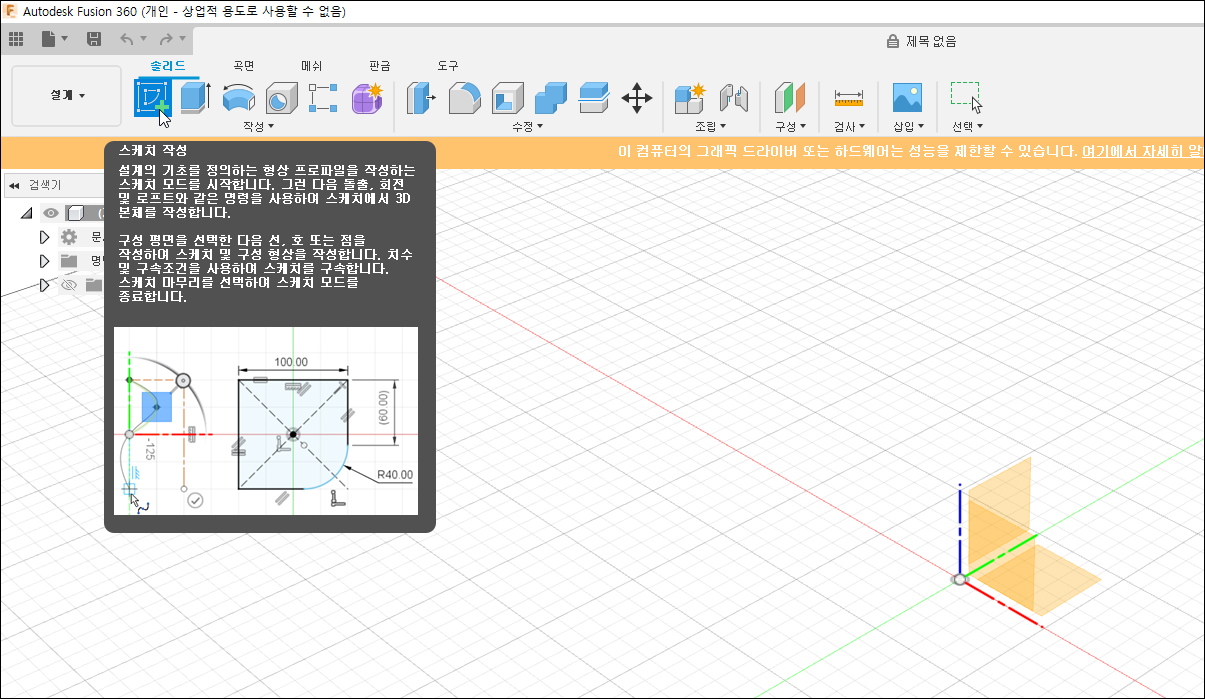1205x699 pixels.
Task: Open redo history dropdown arrow
Action: tap(183, 39)
